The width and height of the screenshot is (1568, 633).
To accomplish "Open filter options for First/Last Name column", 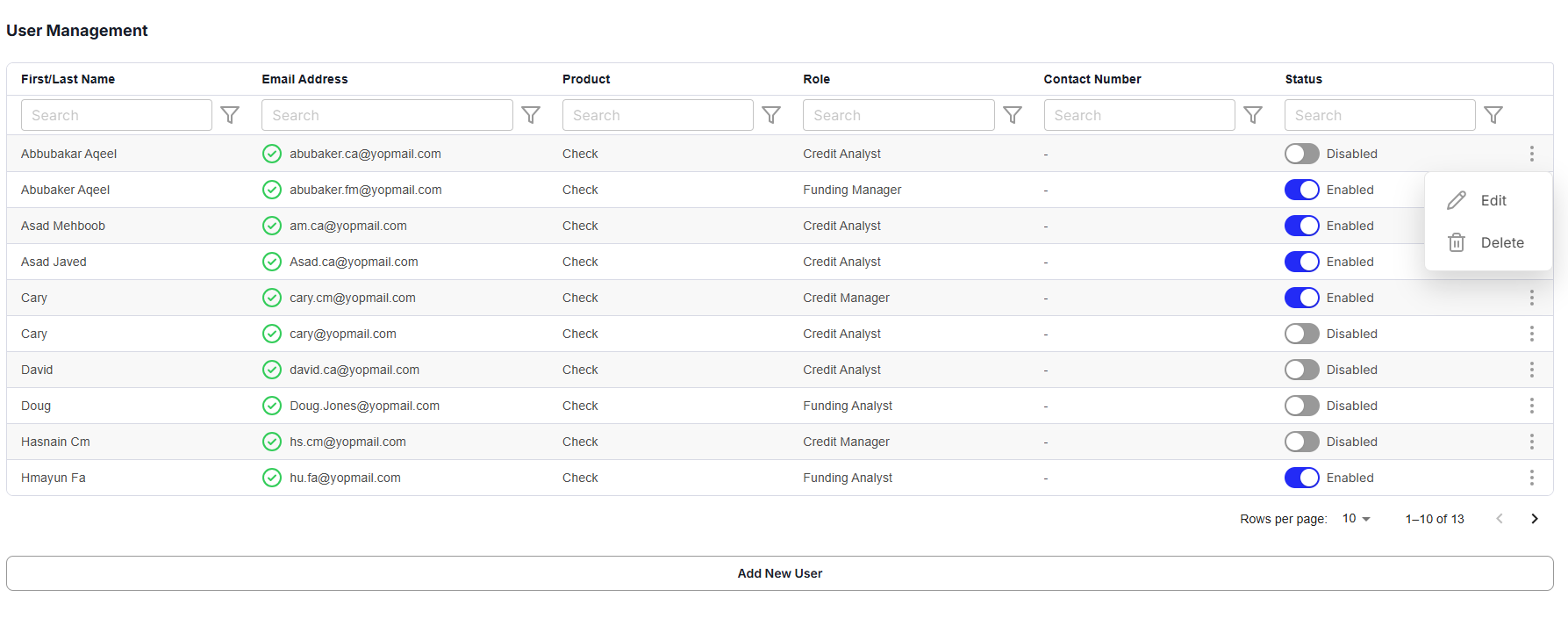I will pyautogui.click(x=230, y=115).
